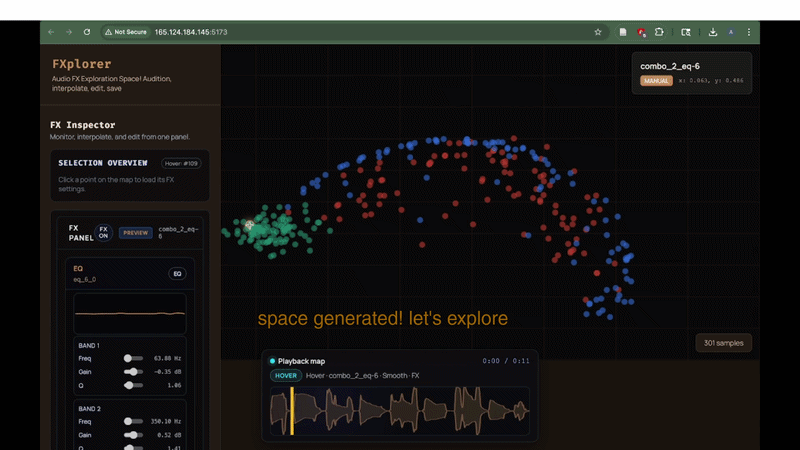Click the 301 samples badge
The image size is (800, 450).
[723, 343]
